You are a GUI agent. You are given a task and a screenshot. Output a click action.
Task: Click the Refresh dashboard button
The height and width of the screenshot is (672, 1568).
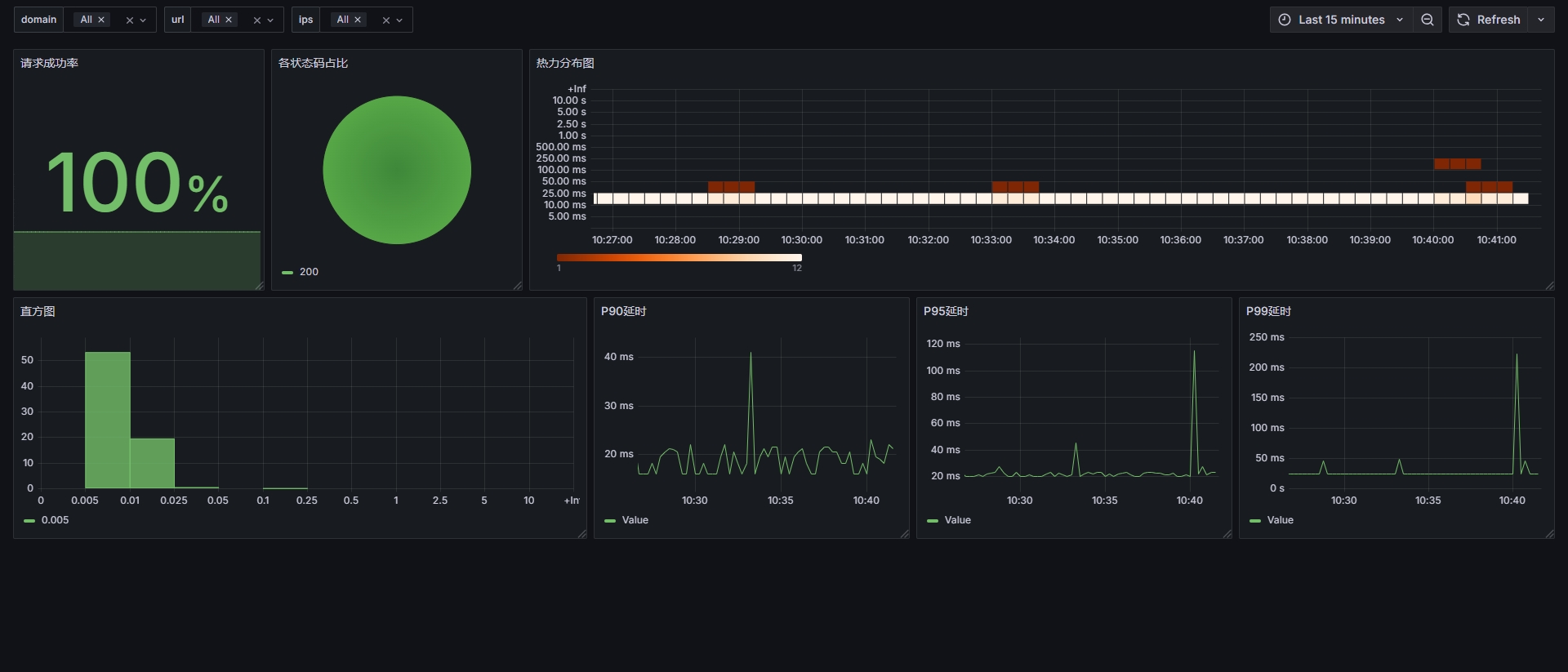click(1489, 20)
